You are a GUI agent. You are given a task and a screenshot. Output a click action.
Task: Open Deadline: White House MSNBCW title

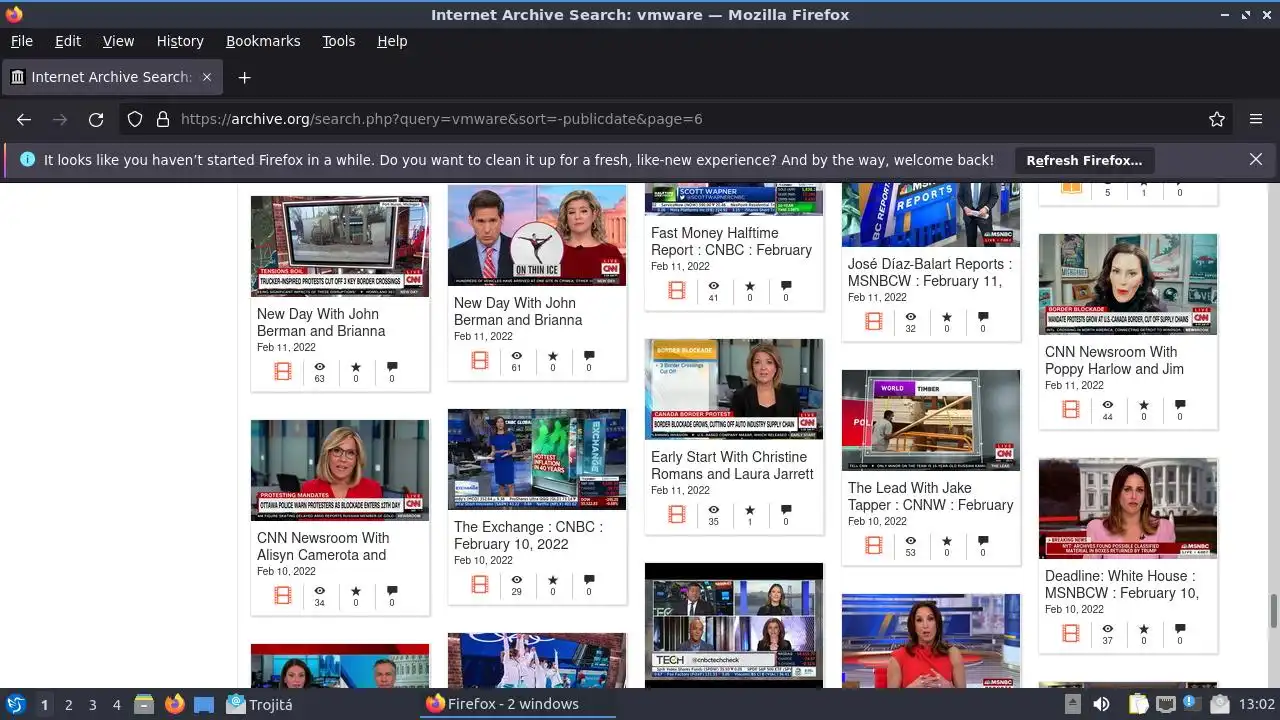(1122, 584)
